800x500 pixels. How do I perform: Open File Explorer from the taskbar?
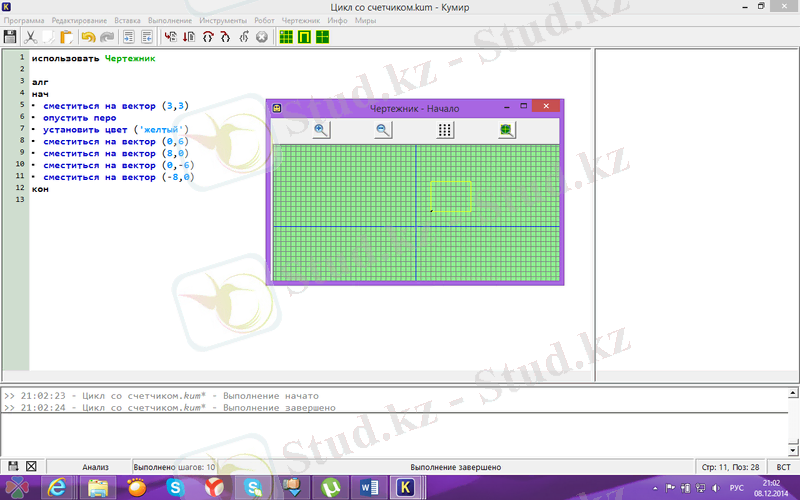pos(97,488)
